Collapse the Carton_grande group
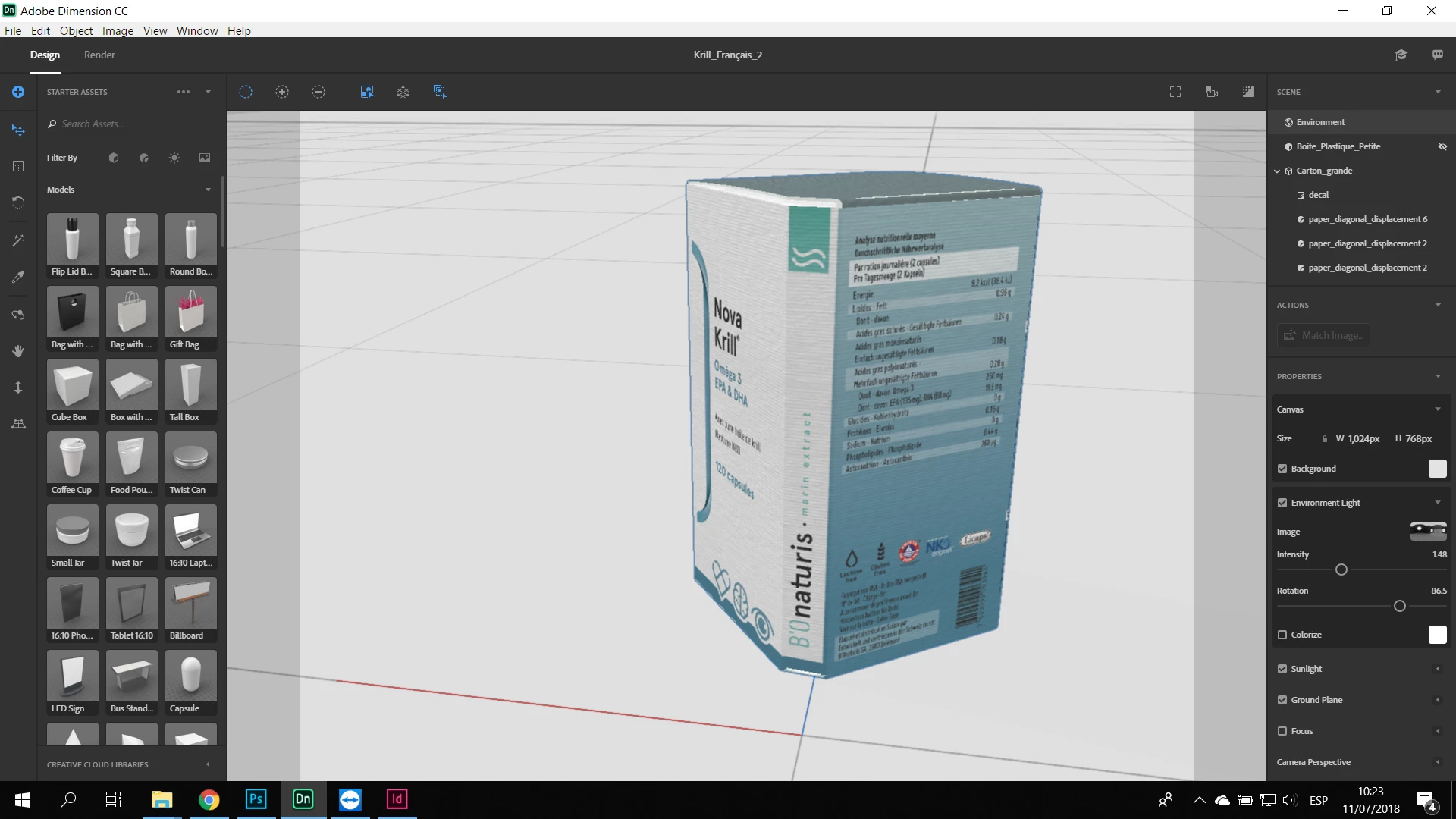This screenshot has width=1456, height=819. coord(1277,171)
